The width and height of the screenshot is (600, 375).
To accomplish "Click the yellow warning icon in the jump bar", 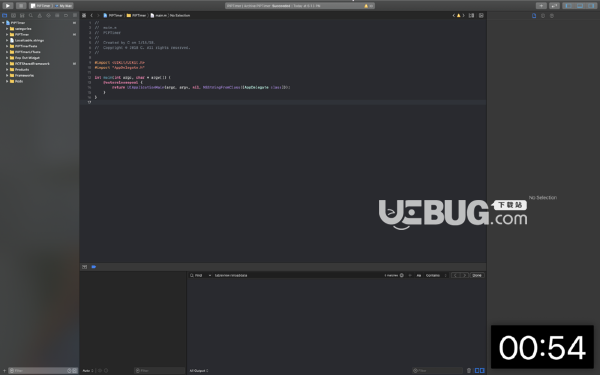I will tap(458, 15).
